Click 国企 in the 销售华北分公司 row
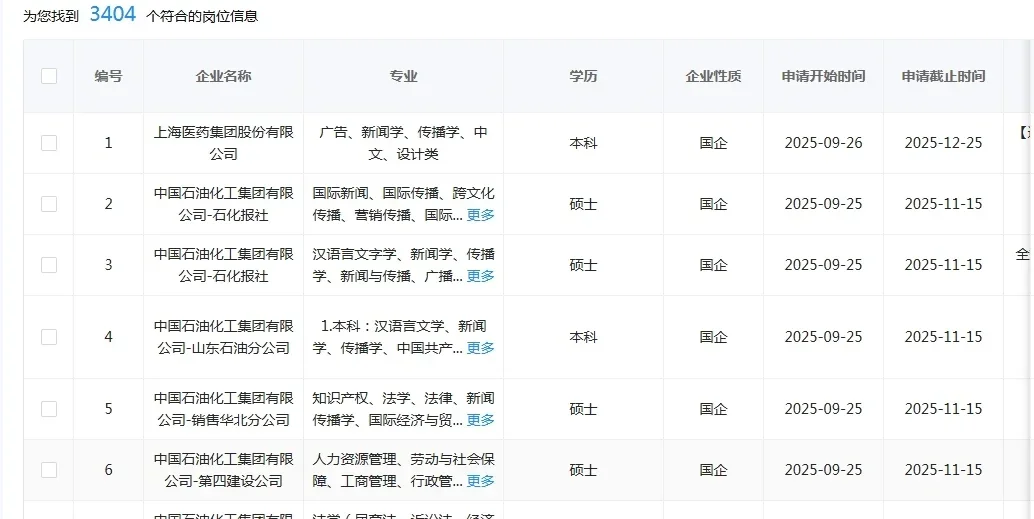Screen dimensions: 1034x519 714,409
